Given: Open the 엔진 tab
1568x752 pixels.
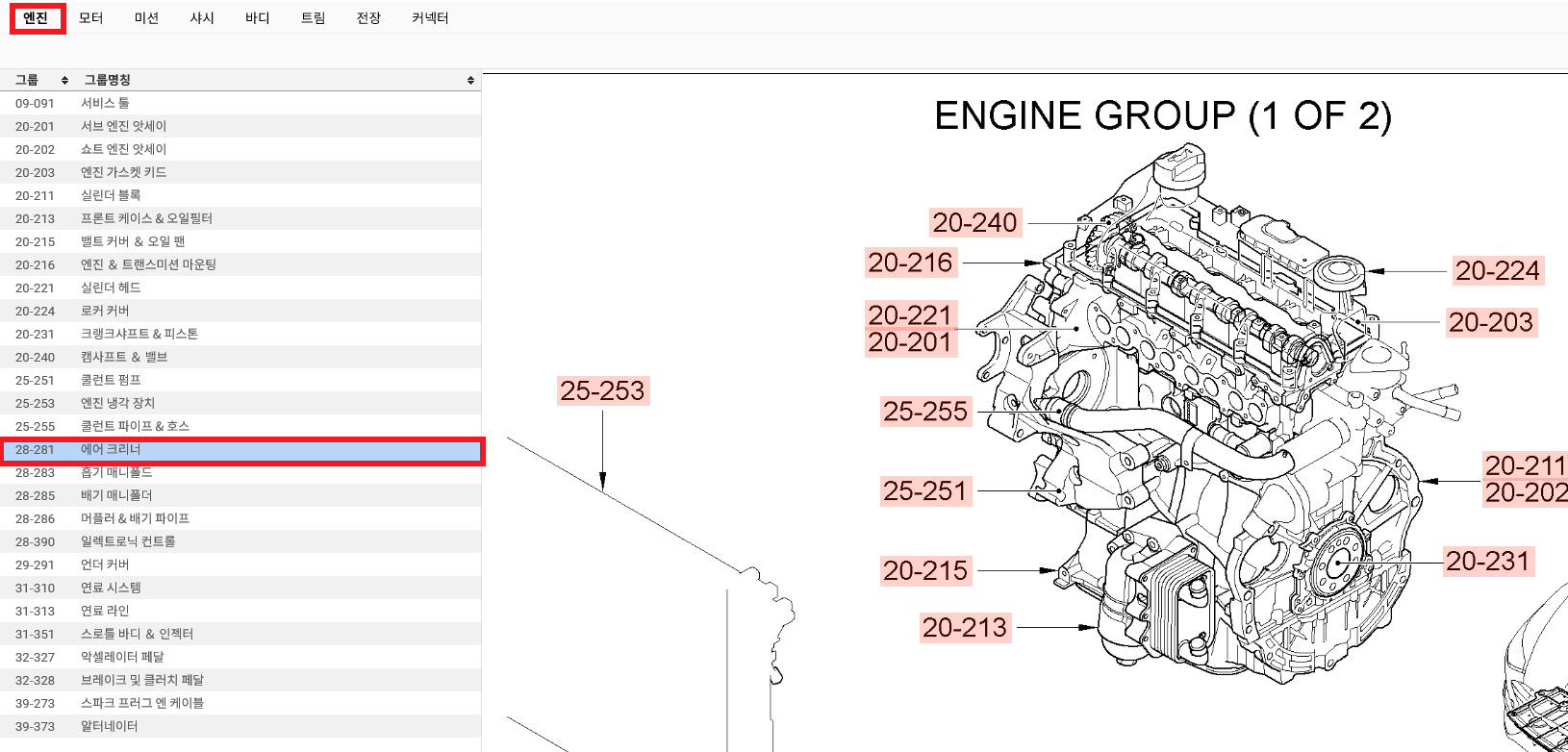Looking at the screenshot, I should tap(38, 18).
